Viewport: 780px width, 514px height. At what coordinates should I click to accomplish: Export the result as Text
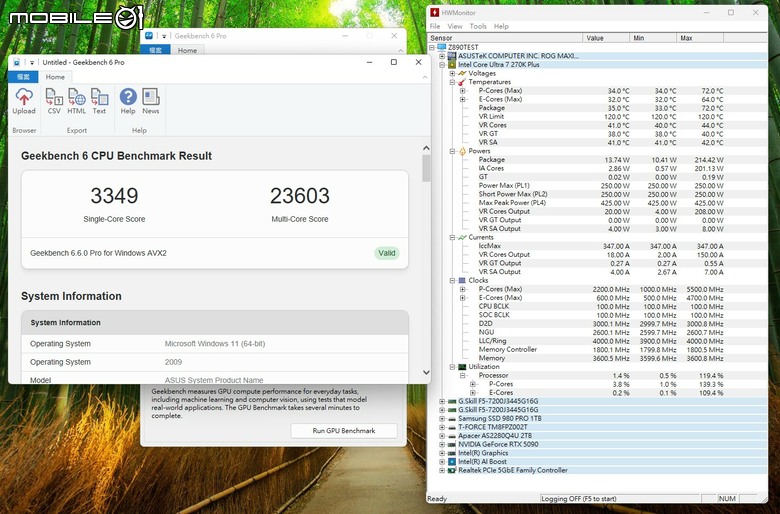coord(99,101)
